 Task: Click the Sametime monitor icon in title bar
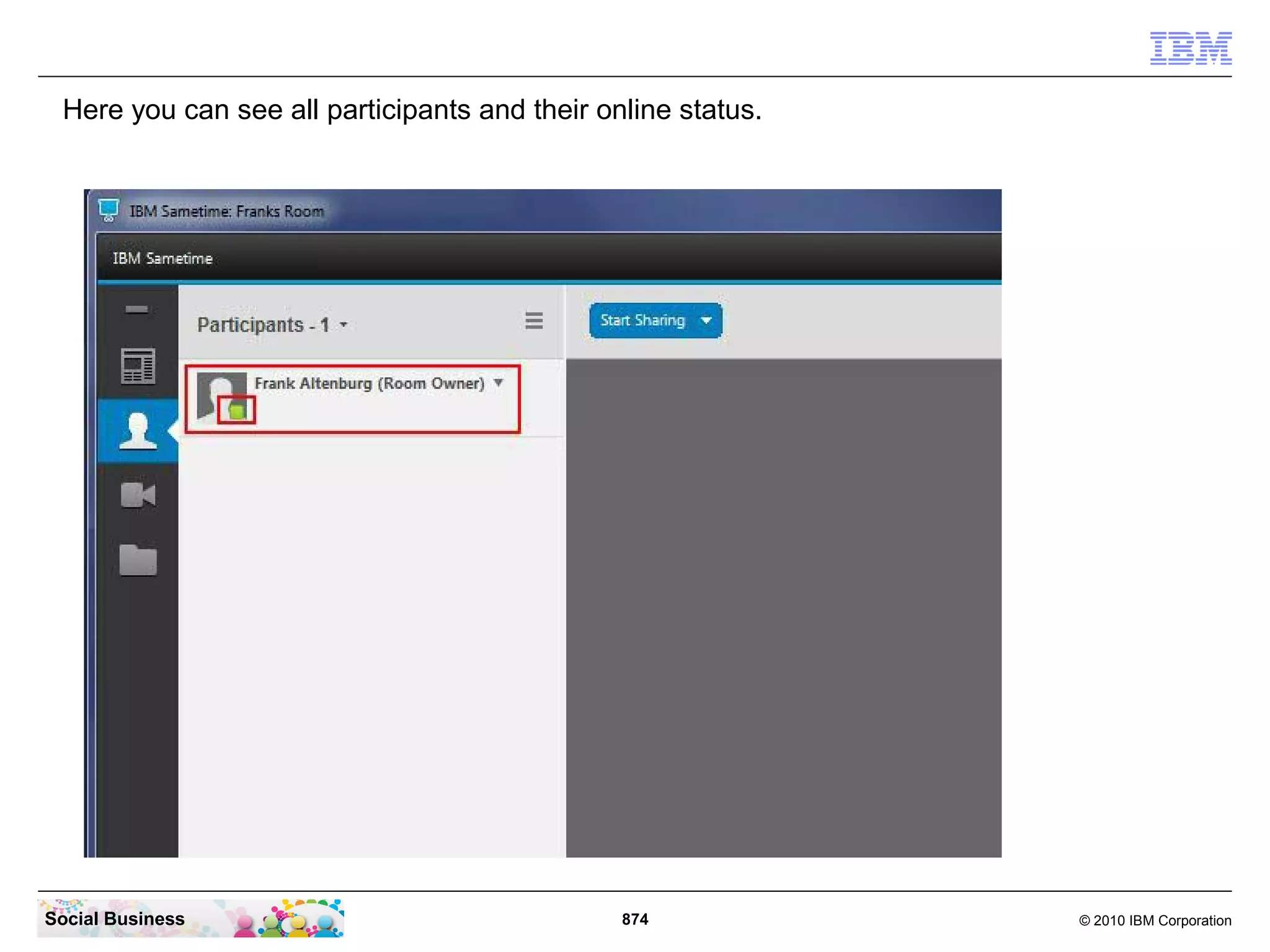point(109,210)
